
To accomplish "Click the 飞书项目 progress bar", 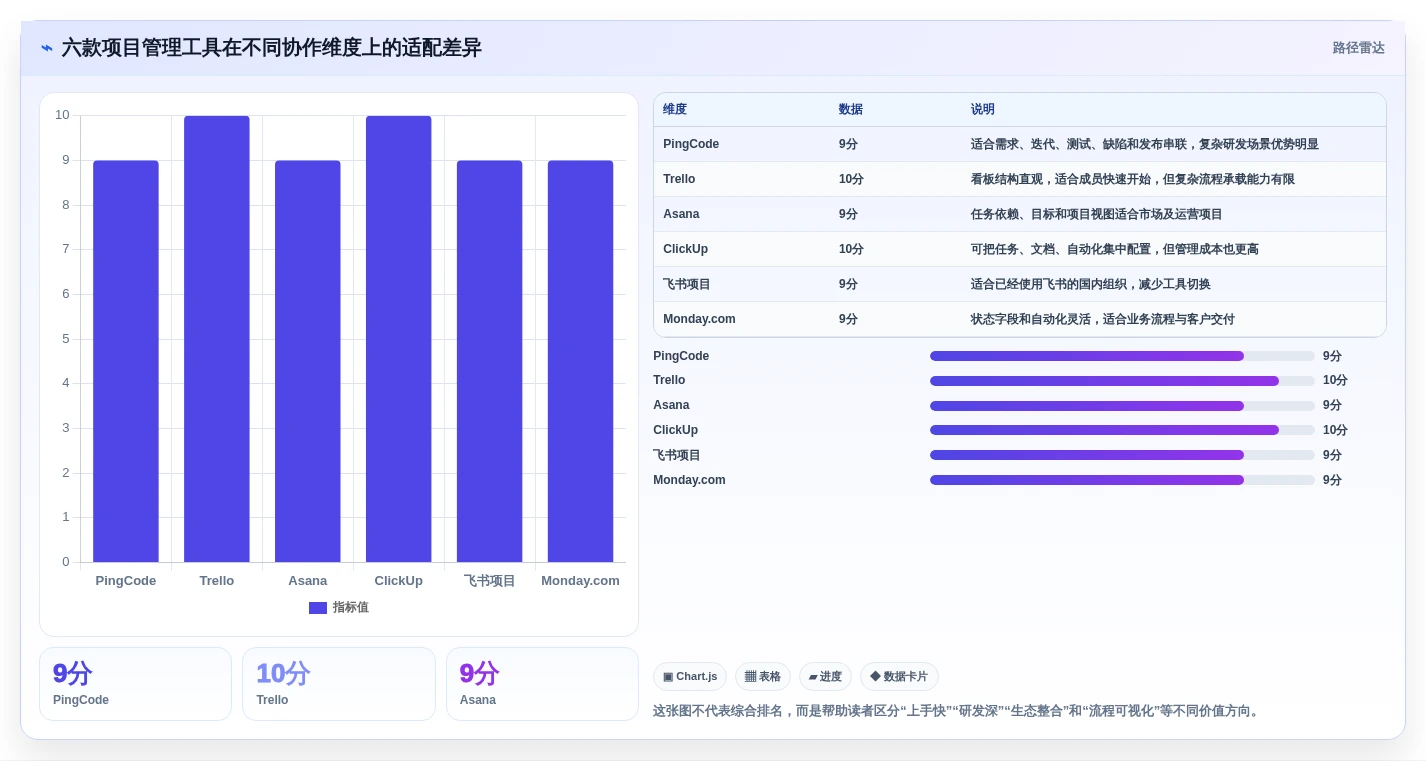I will (x=1122, y=455).
